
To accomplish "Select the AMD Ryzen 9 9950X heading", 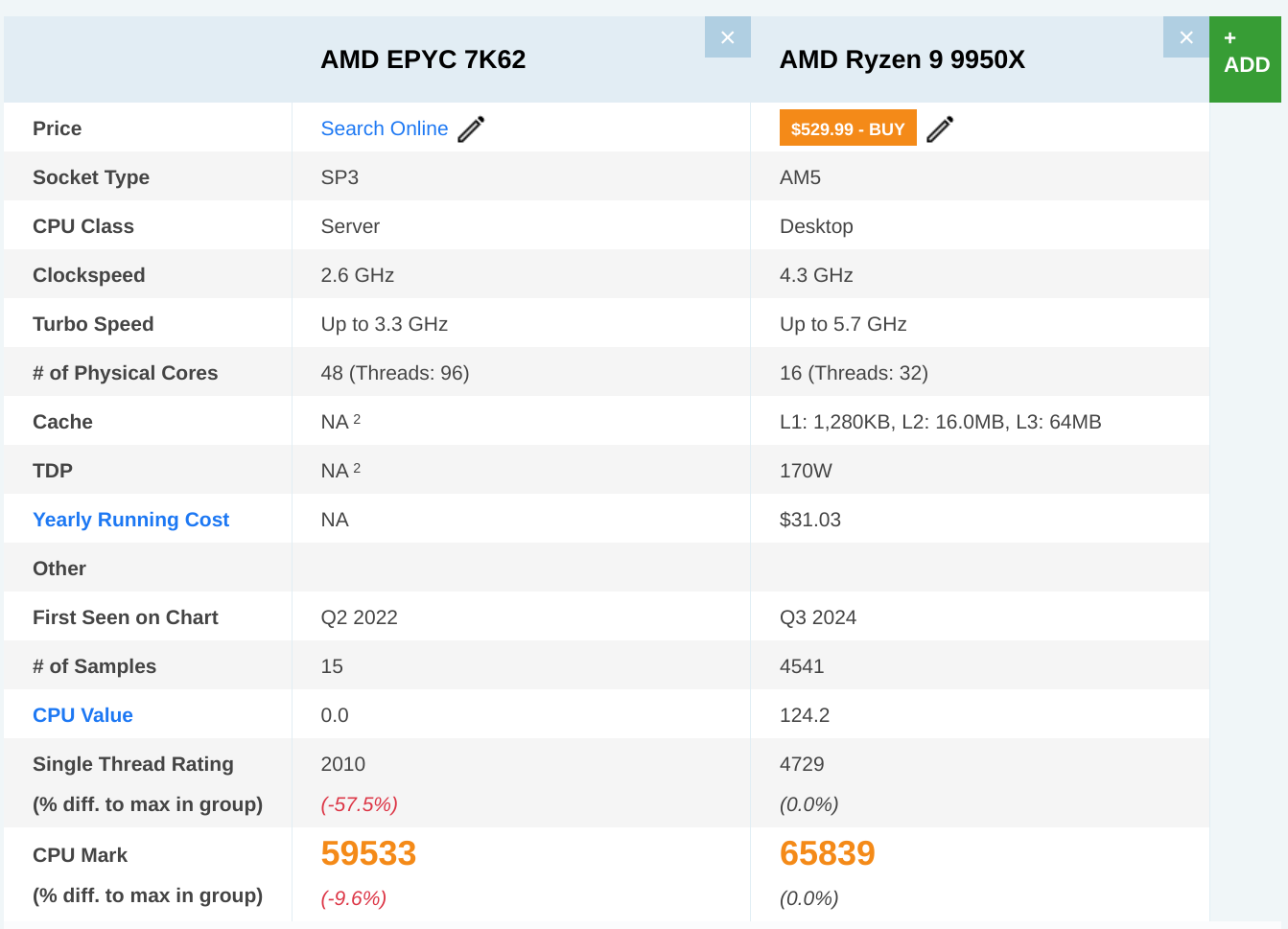I will (x=902, y=59).
